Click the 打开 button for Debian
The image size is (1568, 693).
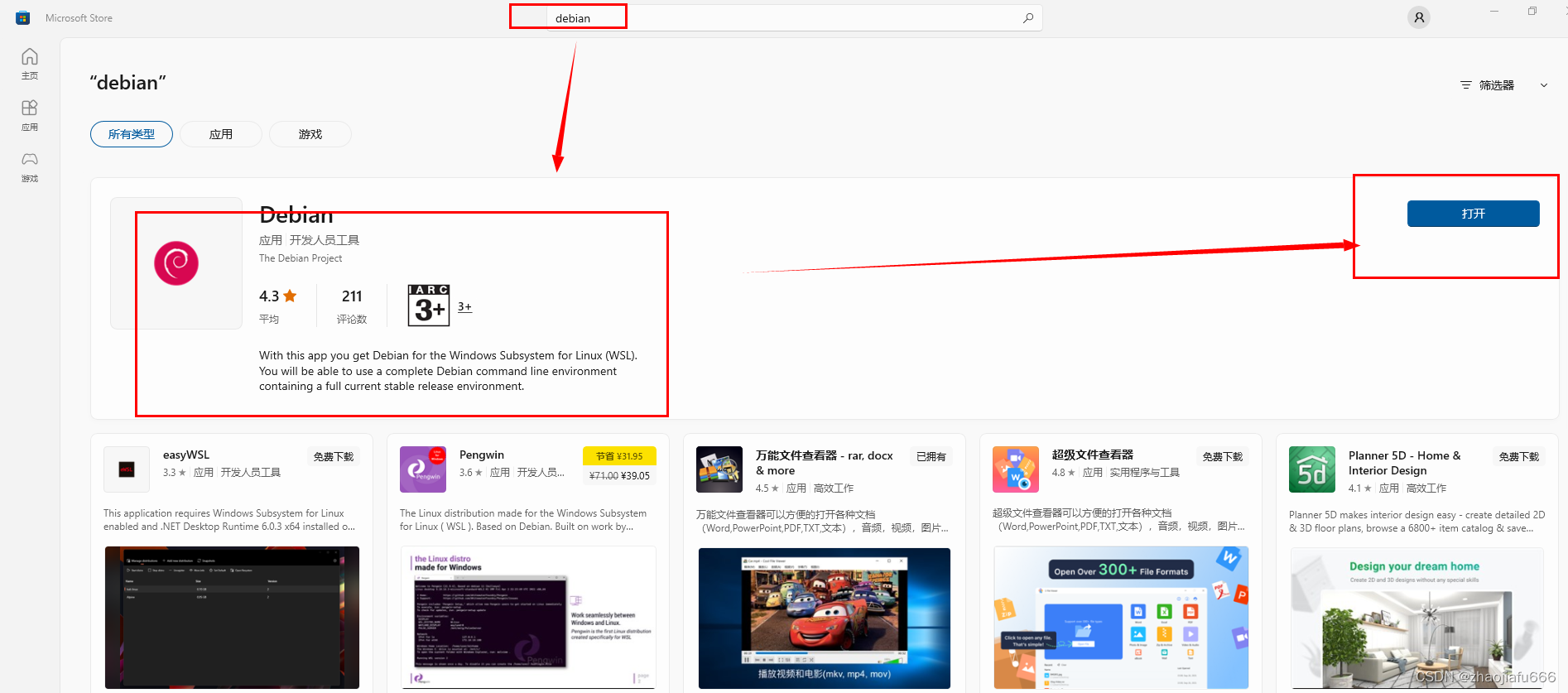1474,214
